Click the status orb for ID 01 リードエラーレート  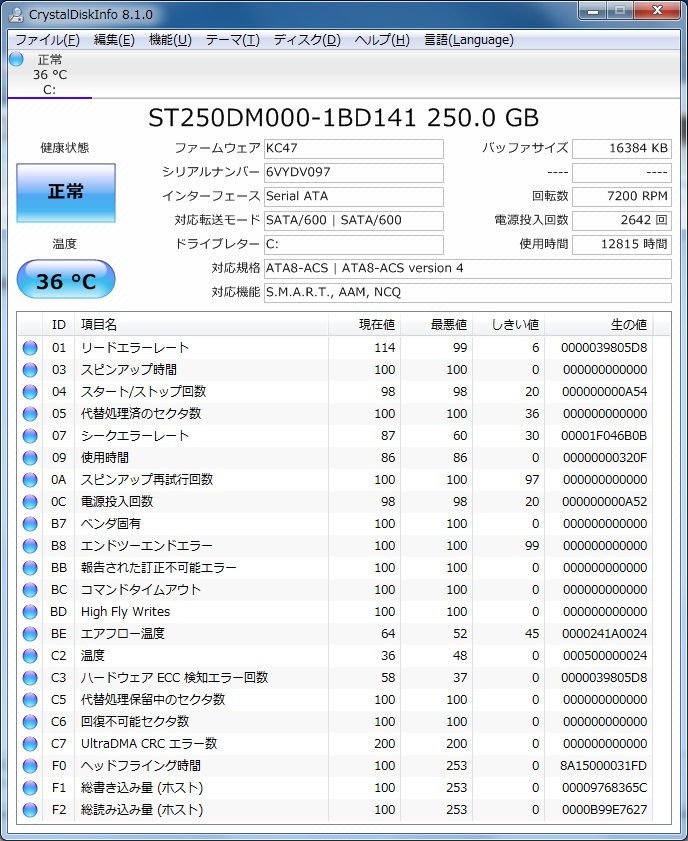[30, 348]
